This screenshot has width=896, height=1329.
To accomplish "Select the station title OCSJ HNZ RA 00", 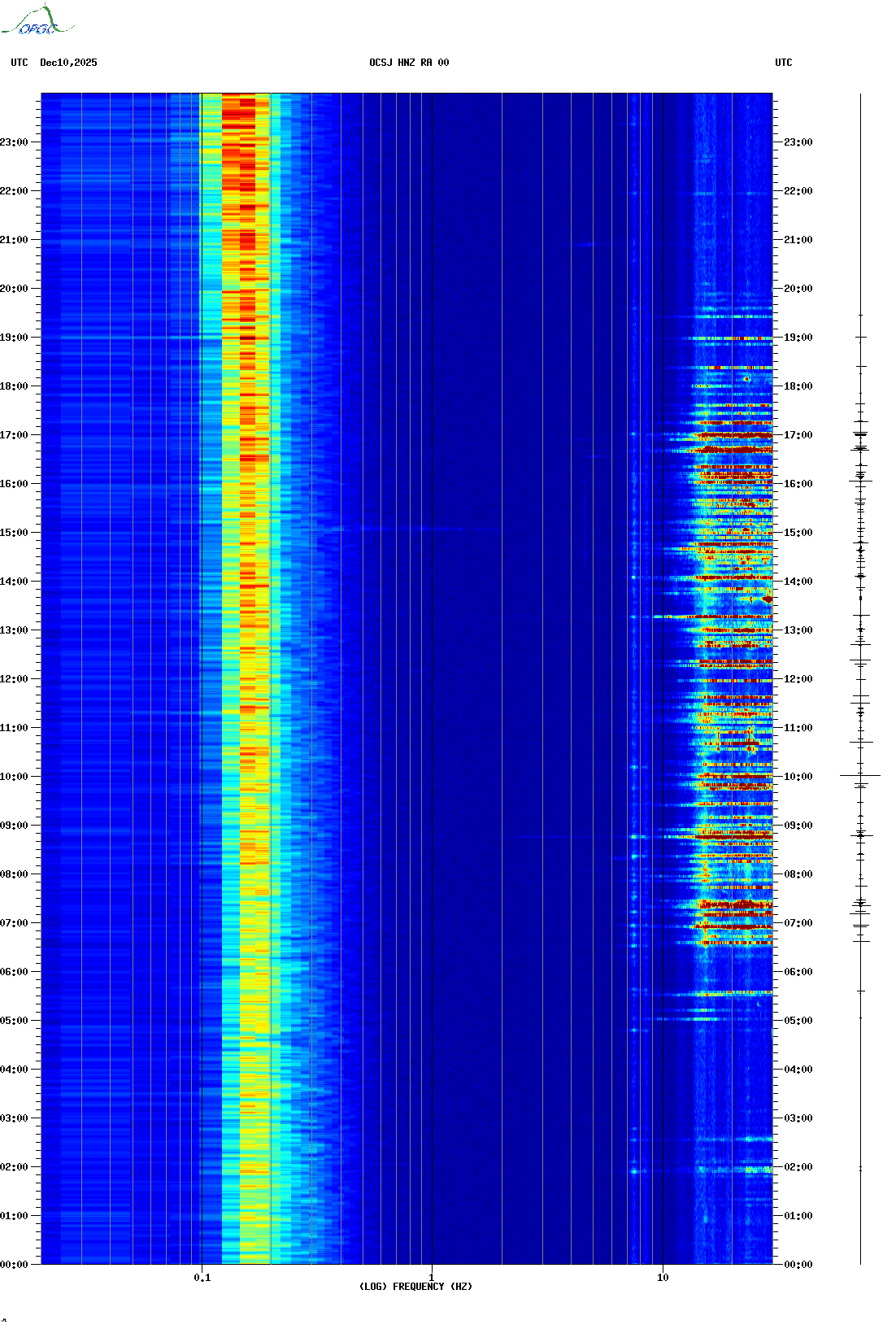I will [409, 63].
